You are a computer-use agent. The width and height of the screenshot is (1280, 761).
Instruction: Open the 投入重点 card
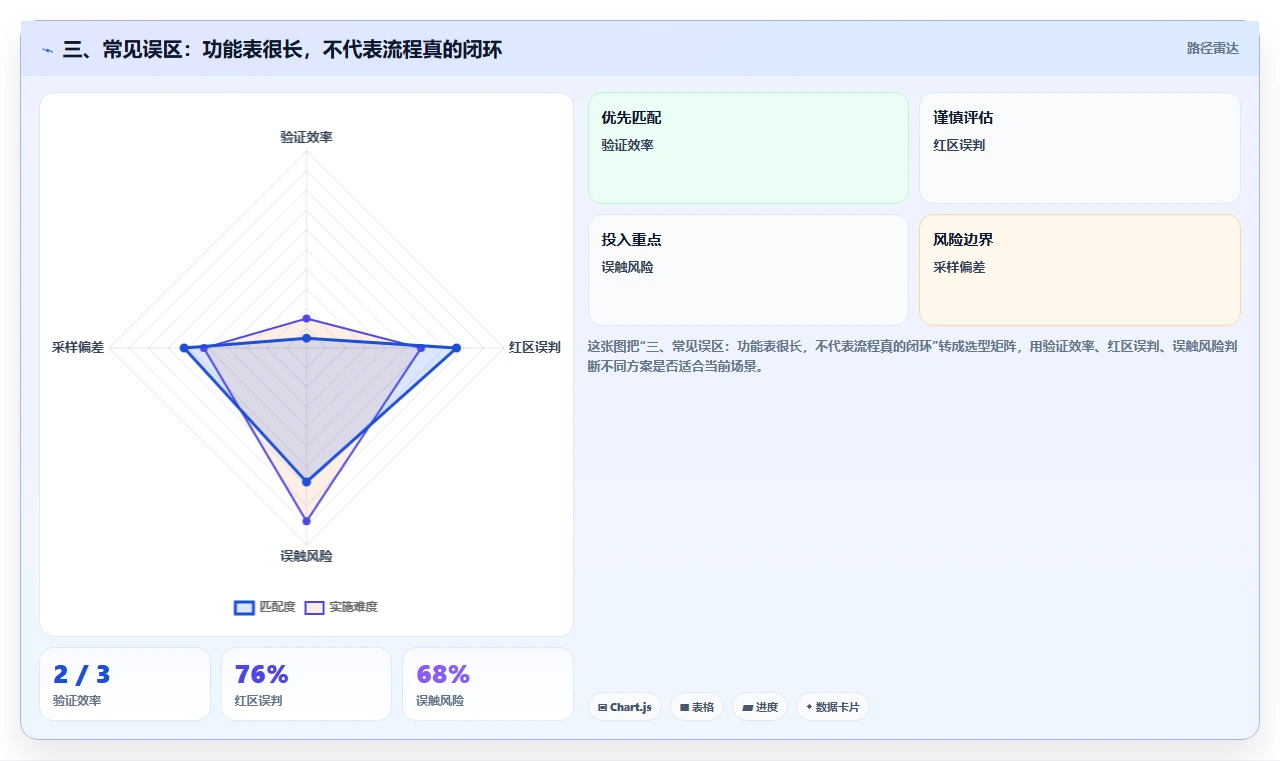tap(748, 270)
